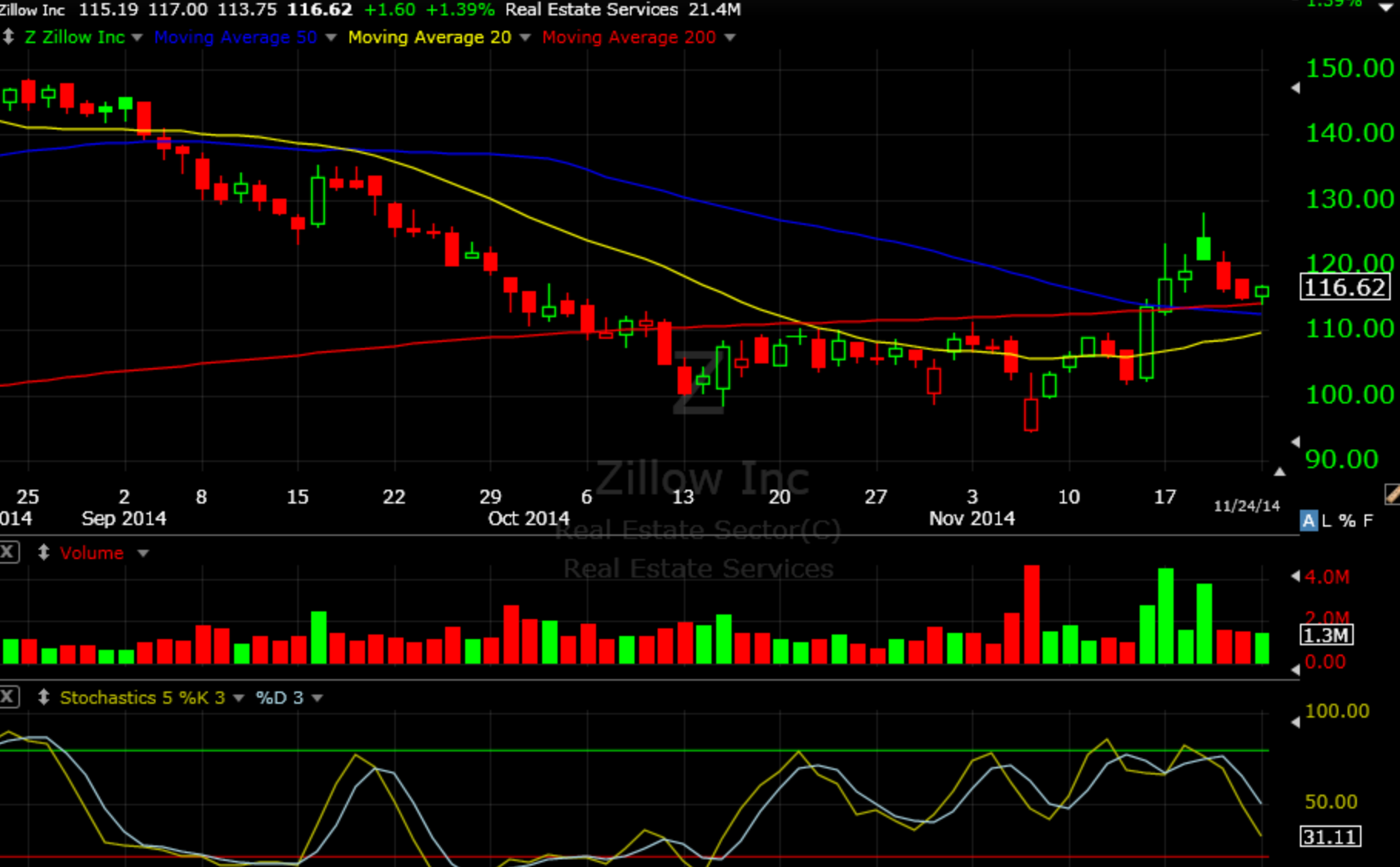Click the Stochastics 5 %K 3 label
This screenshot has height=867, width=1400.
142,698
